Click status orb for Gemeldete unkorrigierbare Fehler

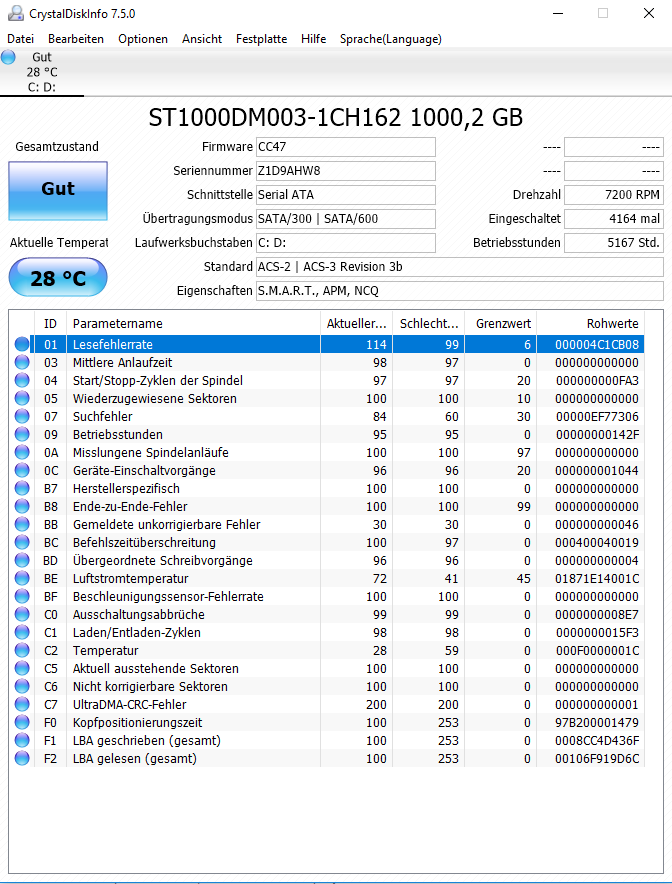22,524
